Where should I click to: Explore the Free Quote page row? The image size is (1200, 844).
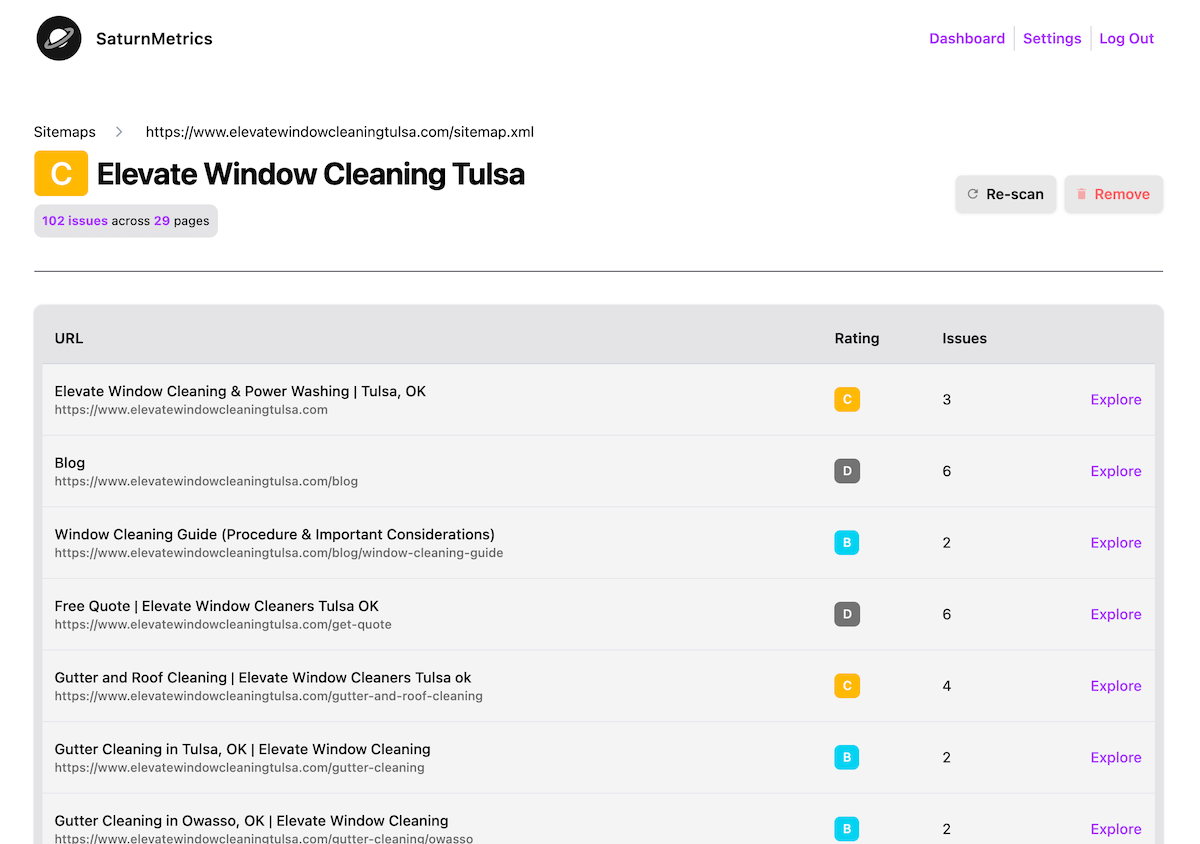point(1116,614)
